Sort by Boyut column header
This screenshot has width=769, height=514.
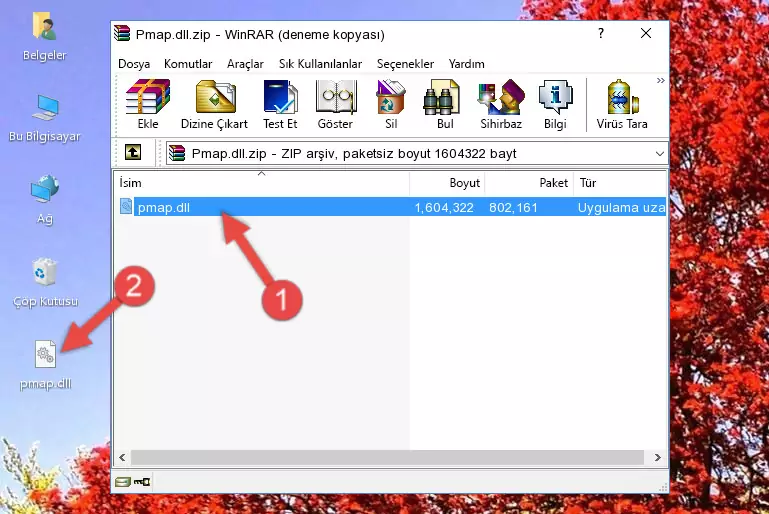(447, 183)
